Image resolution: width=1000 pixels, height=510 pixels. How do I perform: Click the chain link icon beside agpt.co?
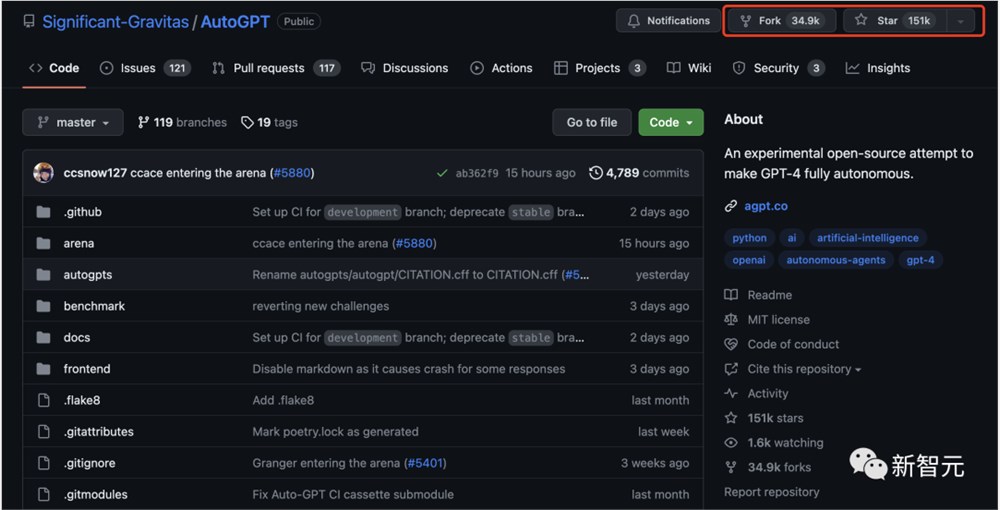click(731, 206)
